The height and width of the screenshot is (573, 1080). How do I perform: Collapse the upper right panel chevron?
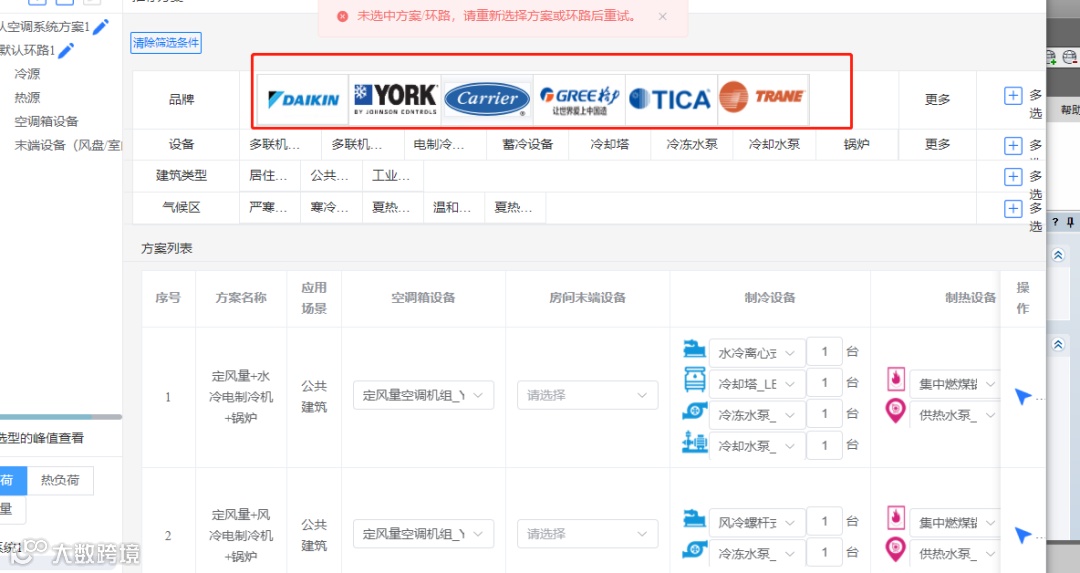click(x=1059, y=256)
